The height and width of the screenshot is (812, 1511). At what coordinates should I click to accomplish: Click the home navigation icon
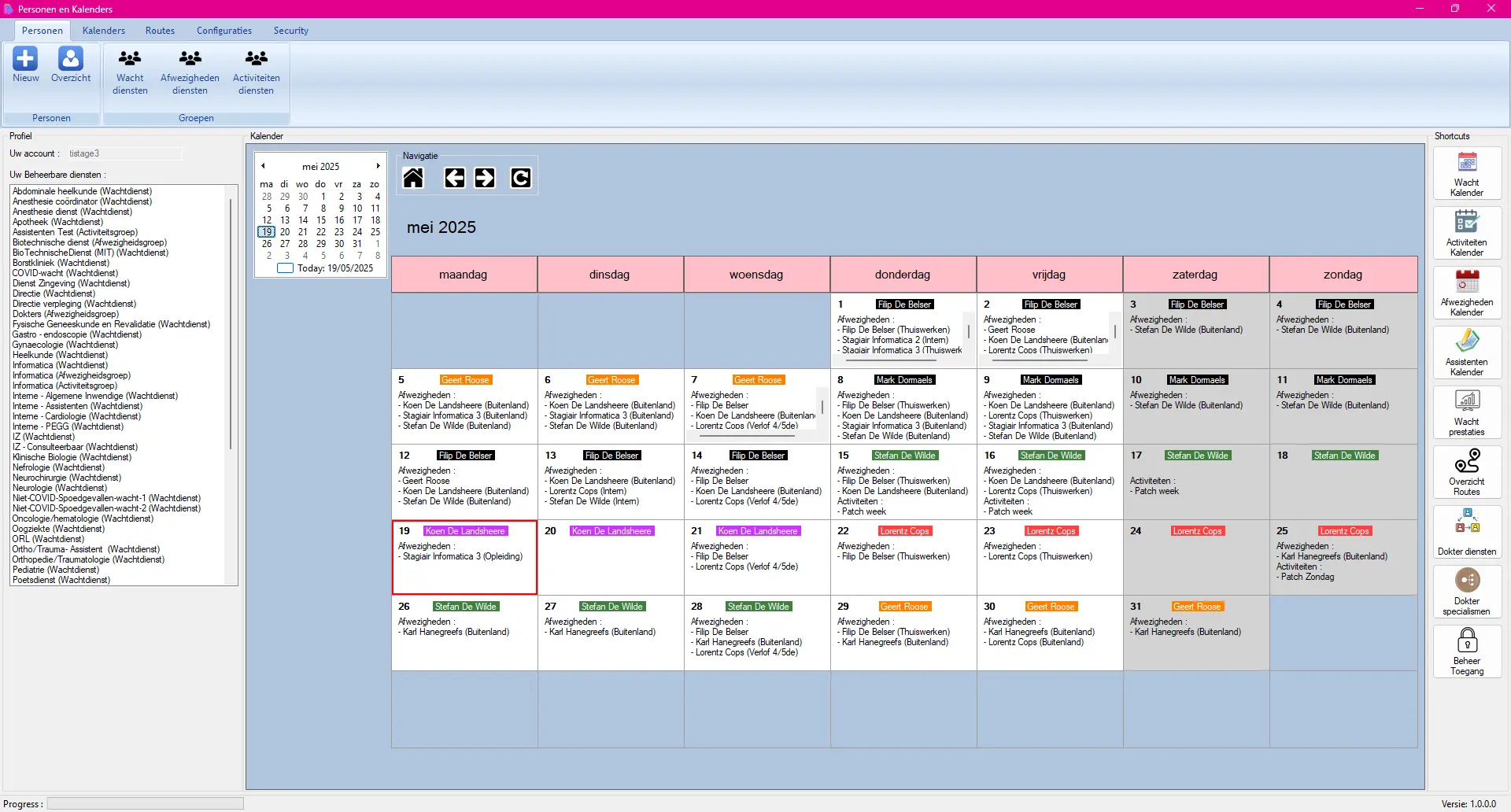pos(413,179)
